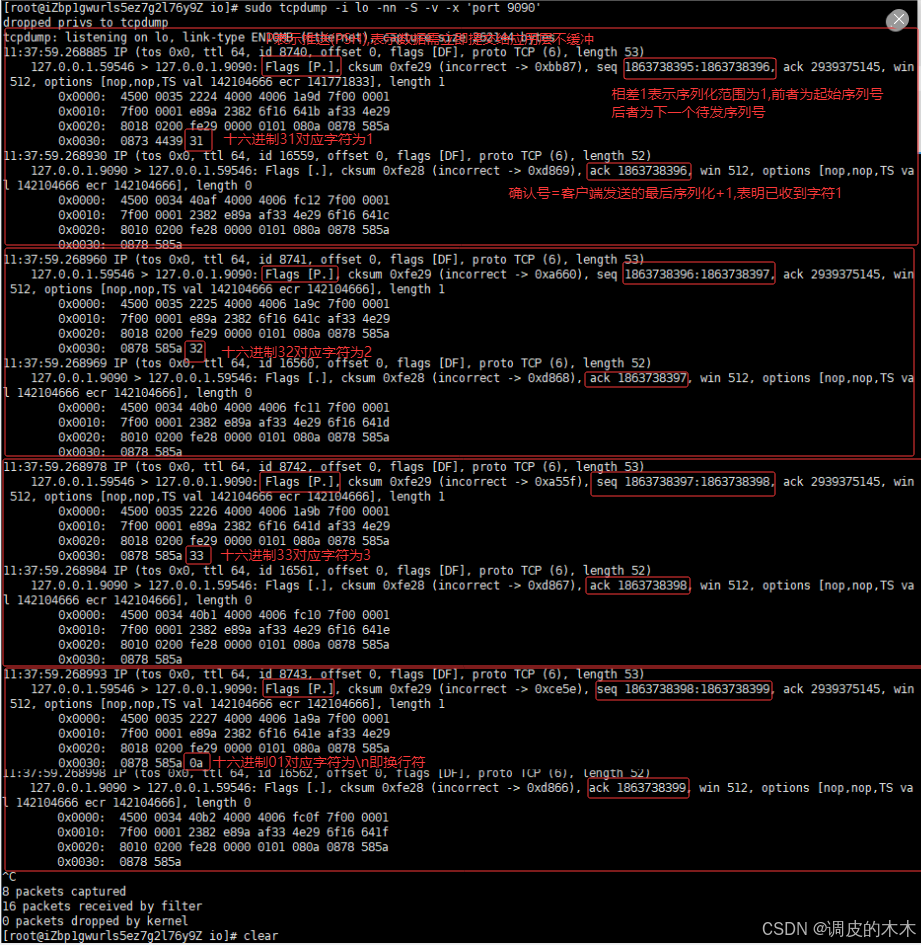The image size is (921, 945).
Task: Click 'id 8743' in packet header
Action: coord(282,674)
